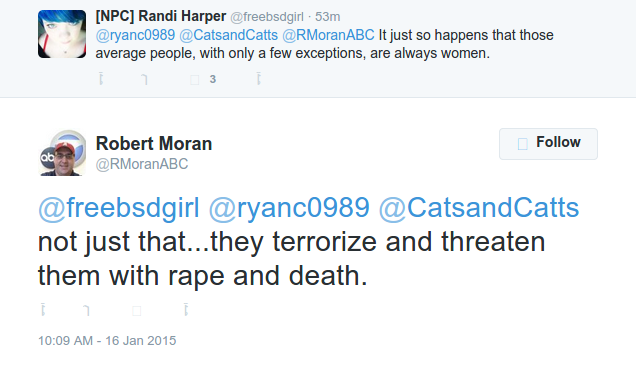Open the @RMoranABC handle under Robert Moran

pos(142,164)
